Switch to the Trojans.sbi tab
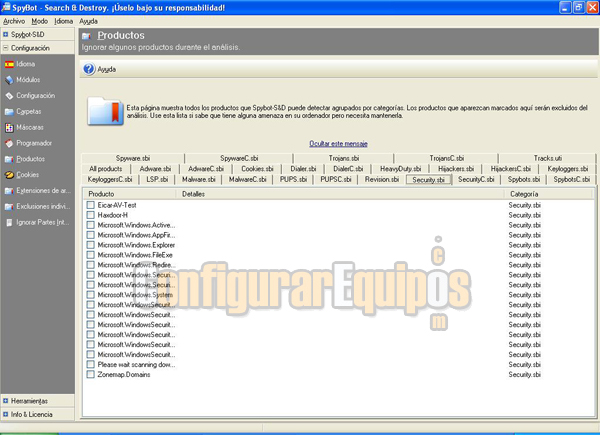 [x=344, y=158]
